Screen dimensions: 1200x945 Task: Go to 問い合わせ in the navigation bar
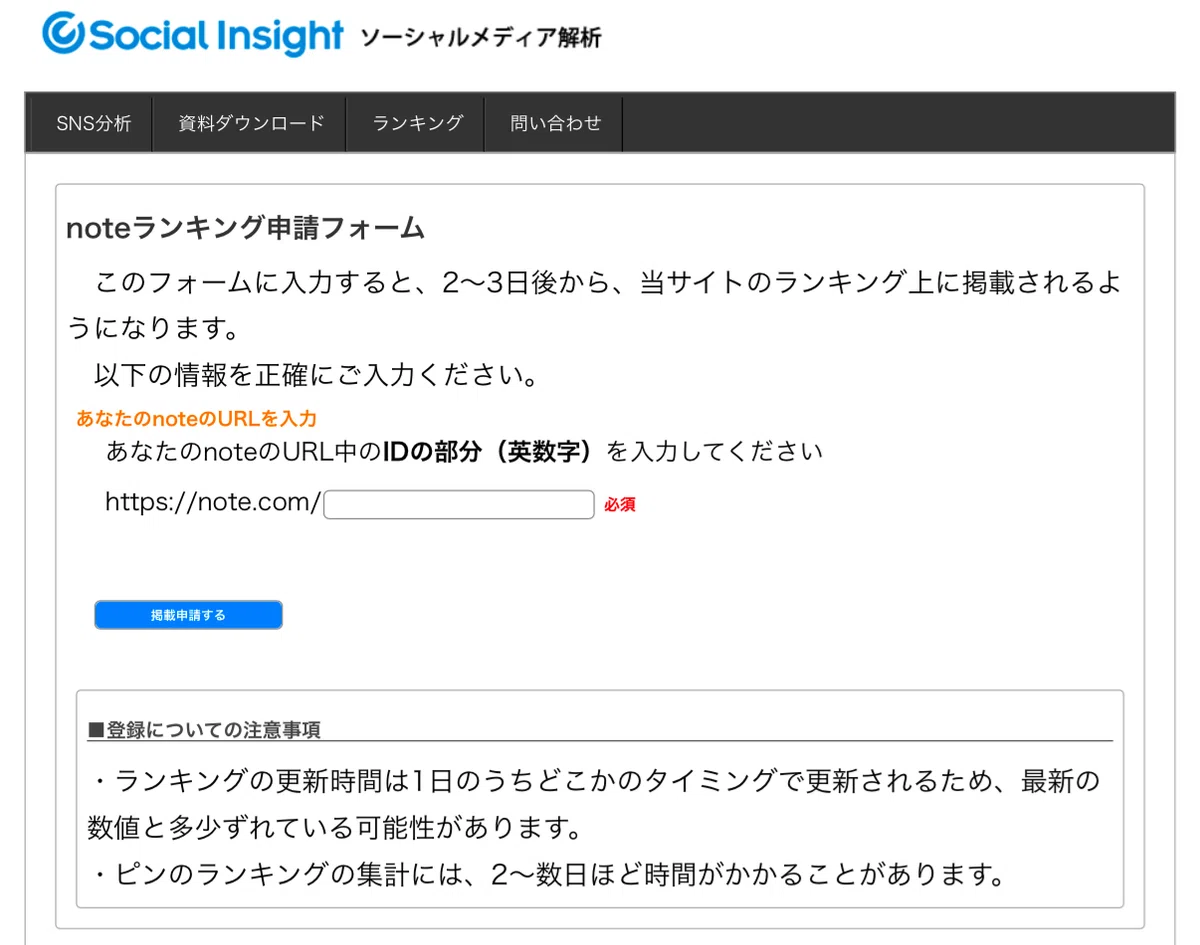556,124
